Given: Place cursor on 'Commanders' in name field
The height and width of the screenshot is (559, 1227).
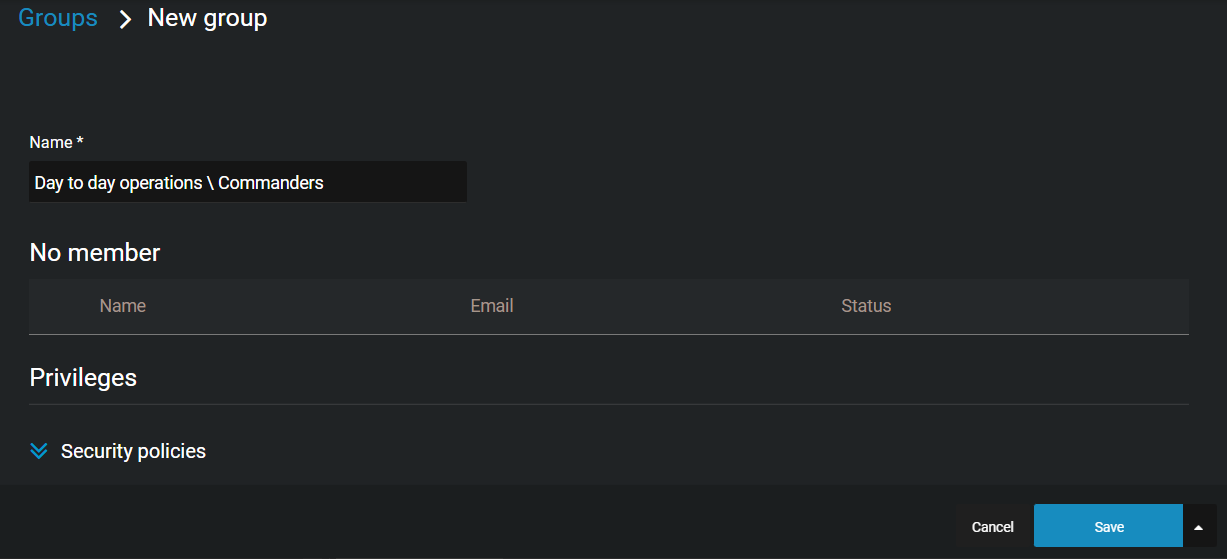Looking at the screenshot, I should pyautogui.click(x=271, y=183).
